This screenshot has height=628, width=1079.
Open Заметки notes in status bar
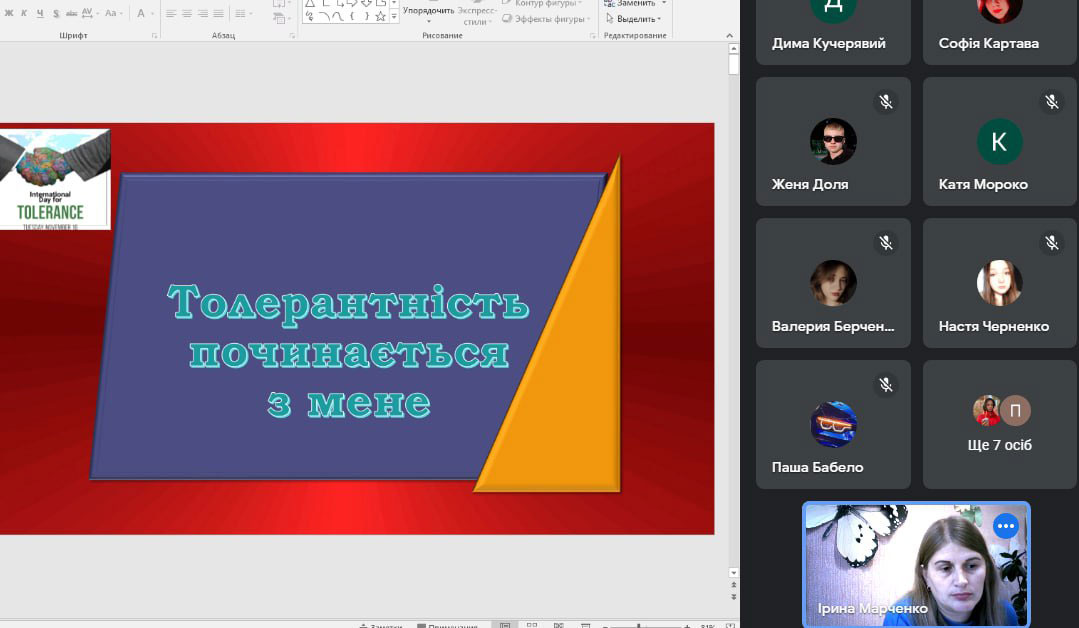[381, 625]
